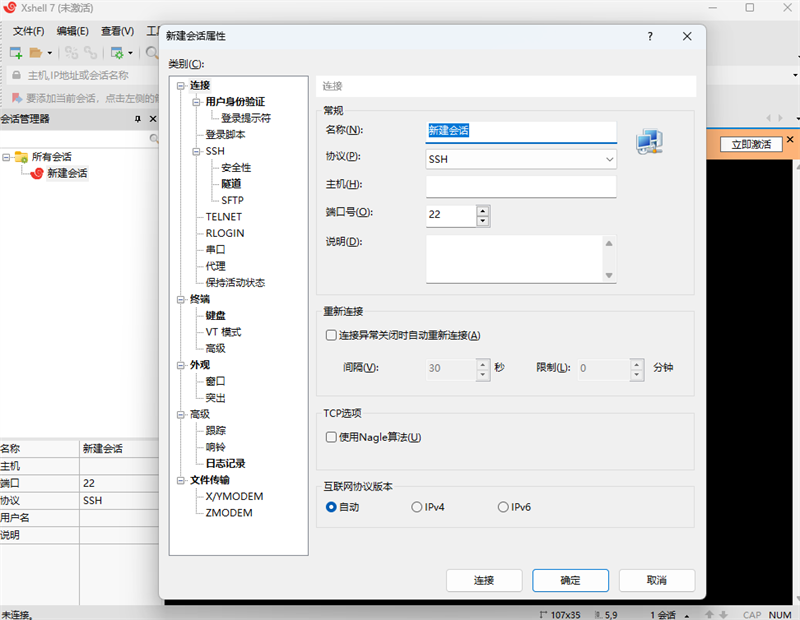800x620 pixels.
Task: Open the 查看 menu
Action: 116,31
